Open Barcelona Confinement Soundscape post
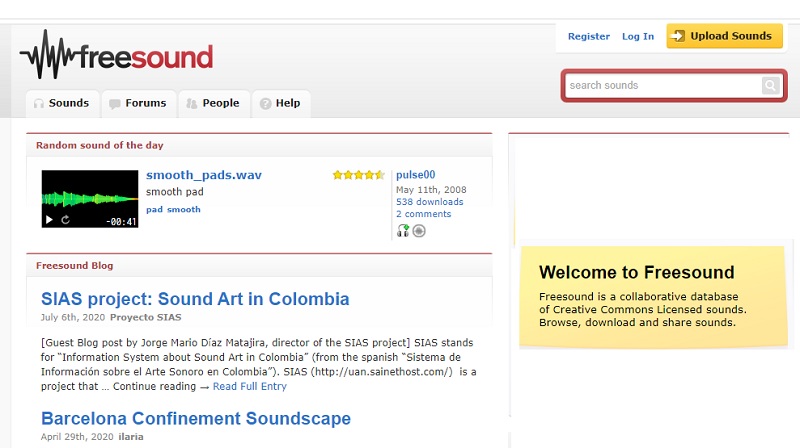The height and width of the screenshot is (448, 800). click(196, 418)
